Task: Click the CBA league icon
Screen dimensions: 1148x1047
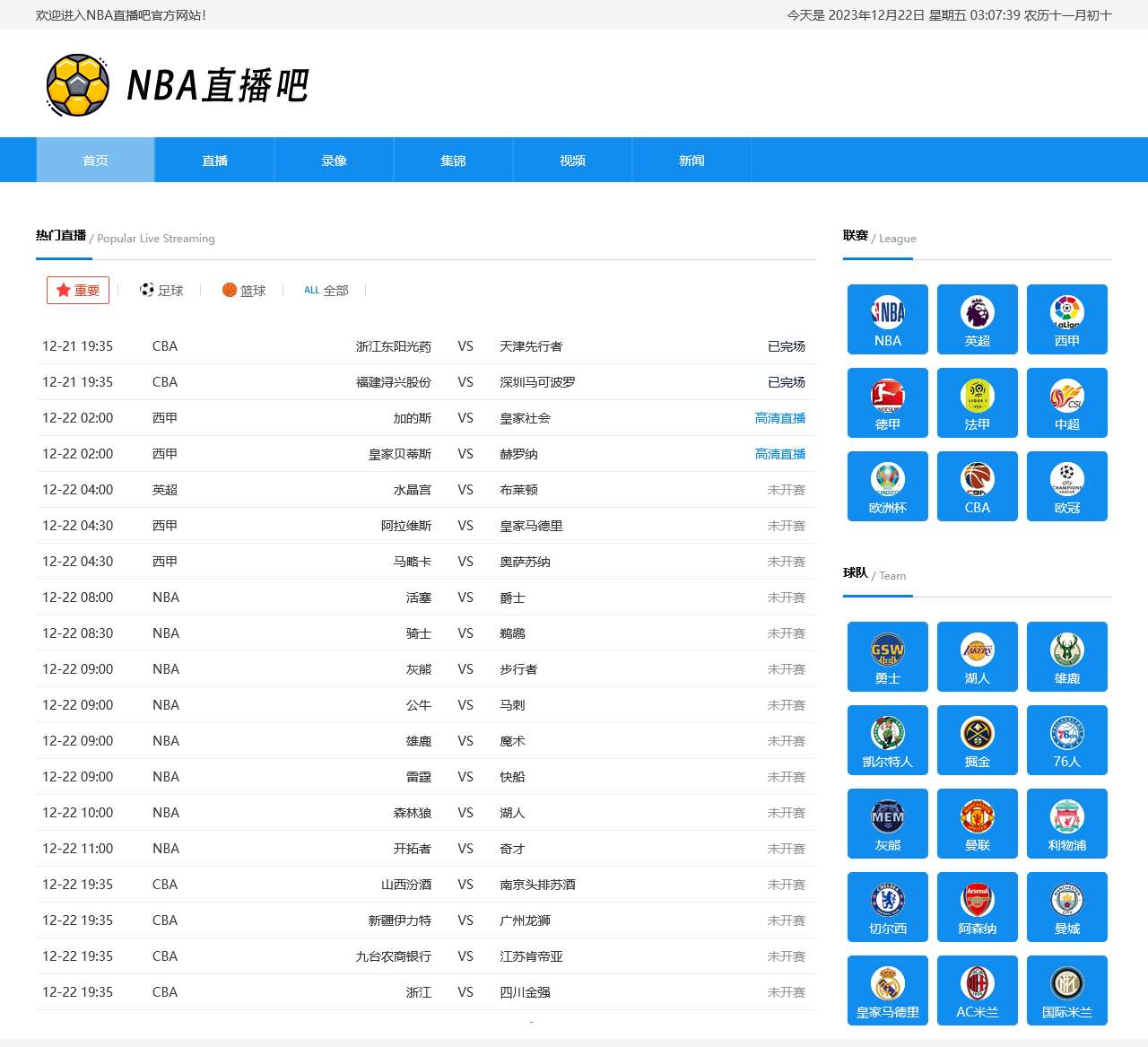Action: tap(977, 486)
